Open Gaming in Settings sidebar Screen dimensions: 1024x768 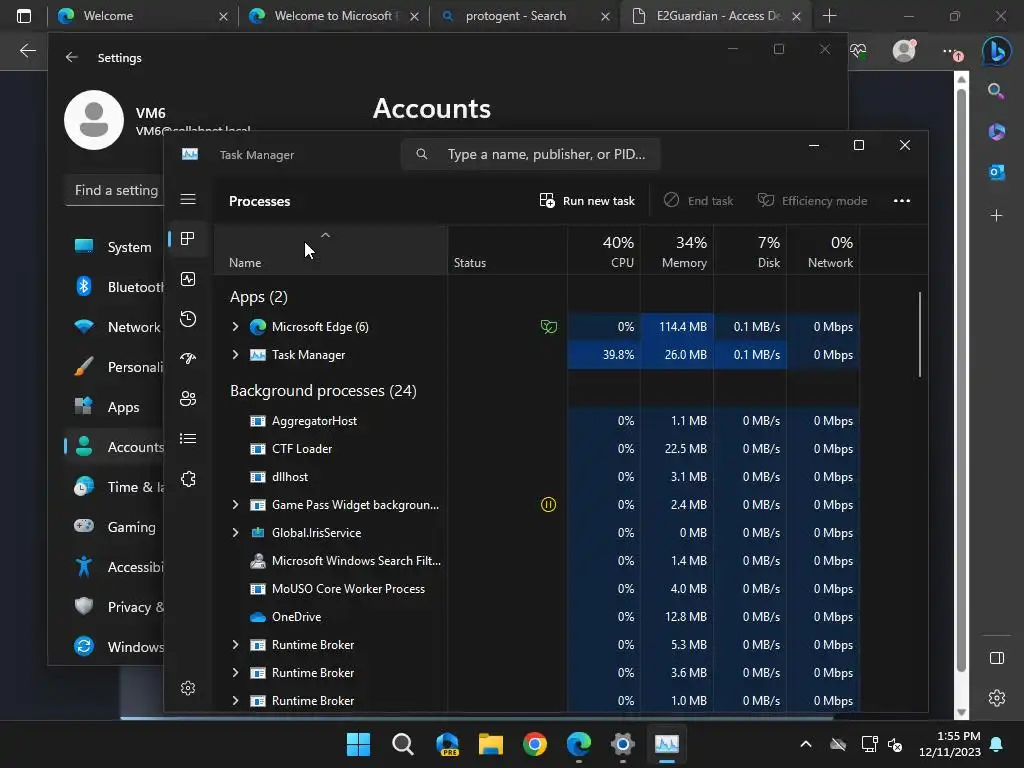click(x=114, y=527)
